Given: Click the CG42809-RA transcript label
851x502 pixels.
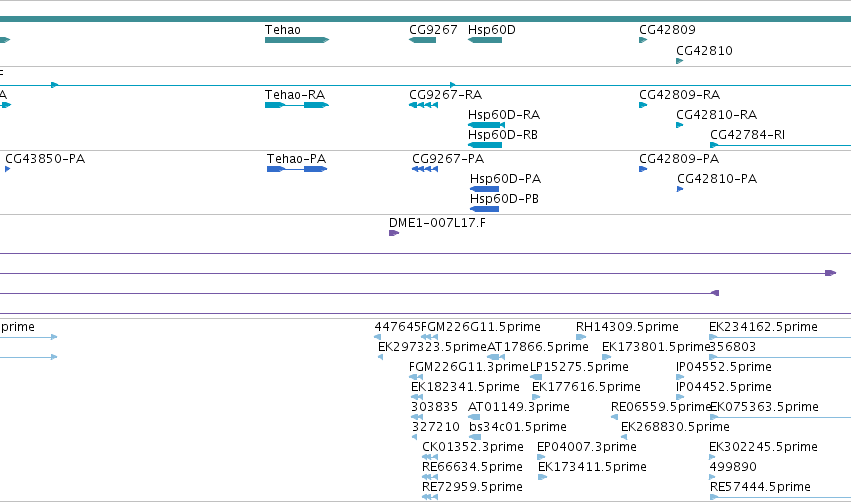Looking at the screenshot, I should pos(679,94).
